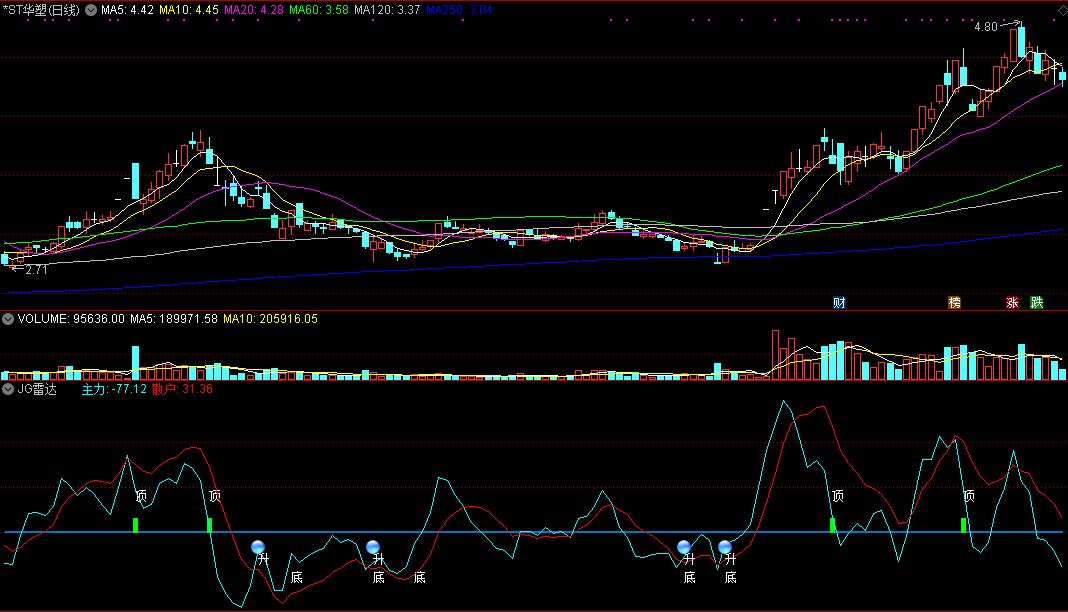Screen dimensions: 1068x612
Task: Click the yellow MA10: 4.45 label
Action: point(189,10)
